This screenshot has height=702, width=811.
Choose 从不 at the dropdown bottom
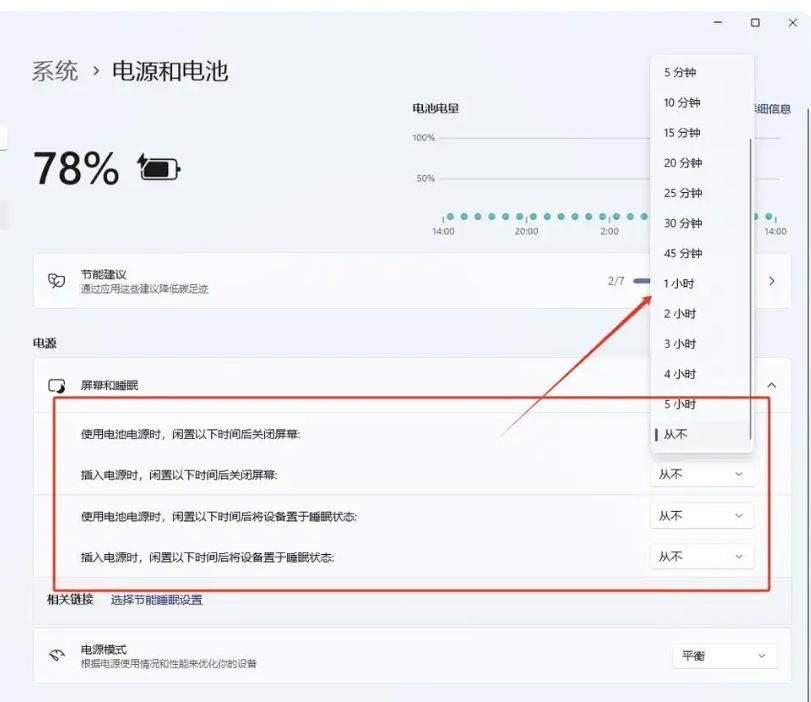pos(682,435)
